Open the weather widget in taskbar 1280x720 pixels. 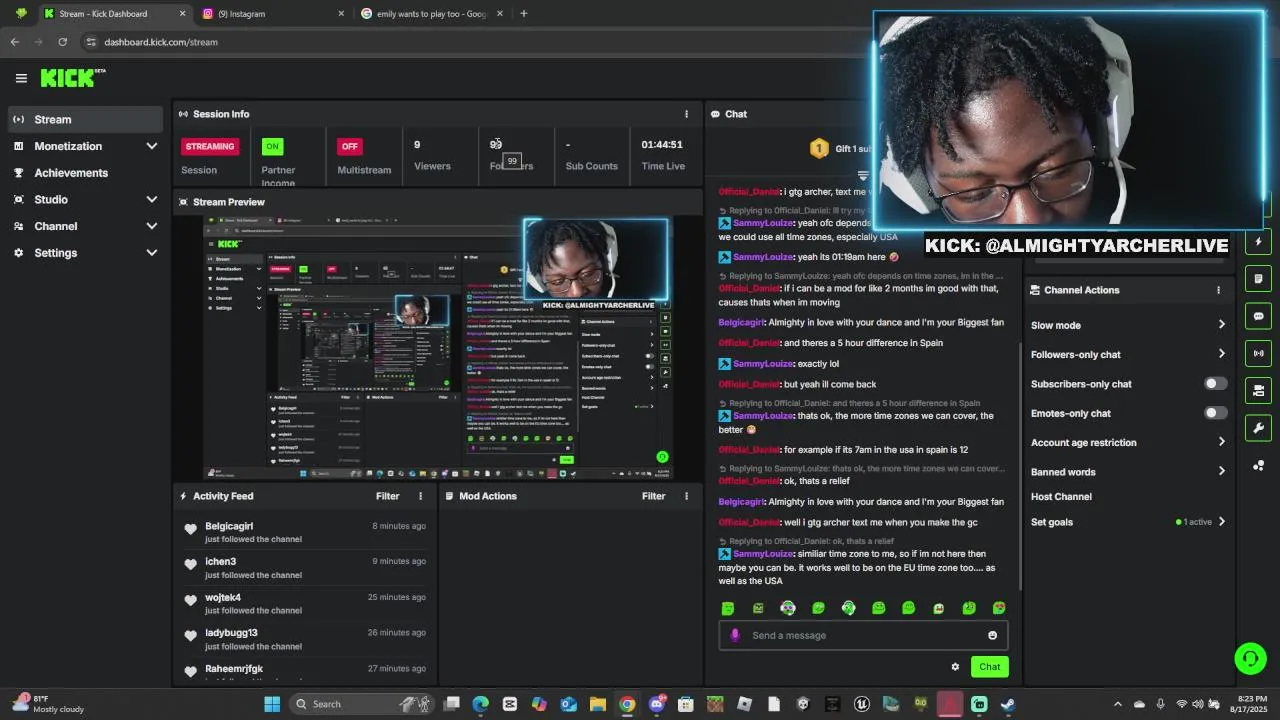coord(48,704)
